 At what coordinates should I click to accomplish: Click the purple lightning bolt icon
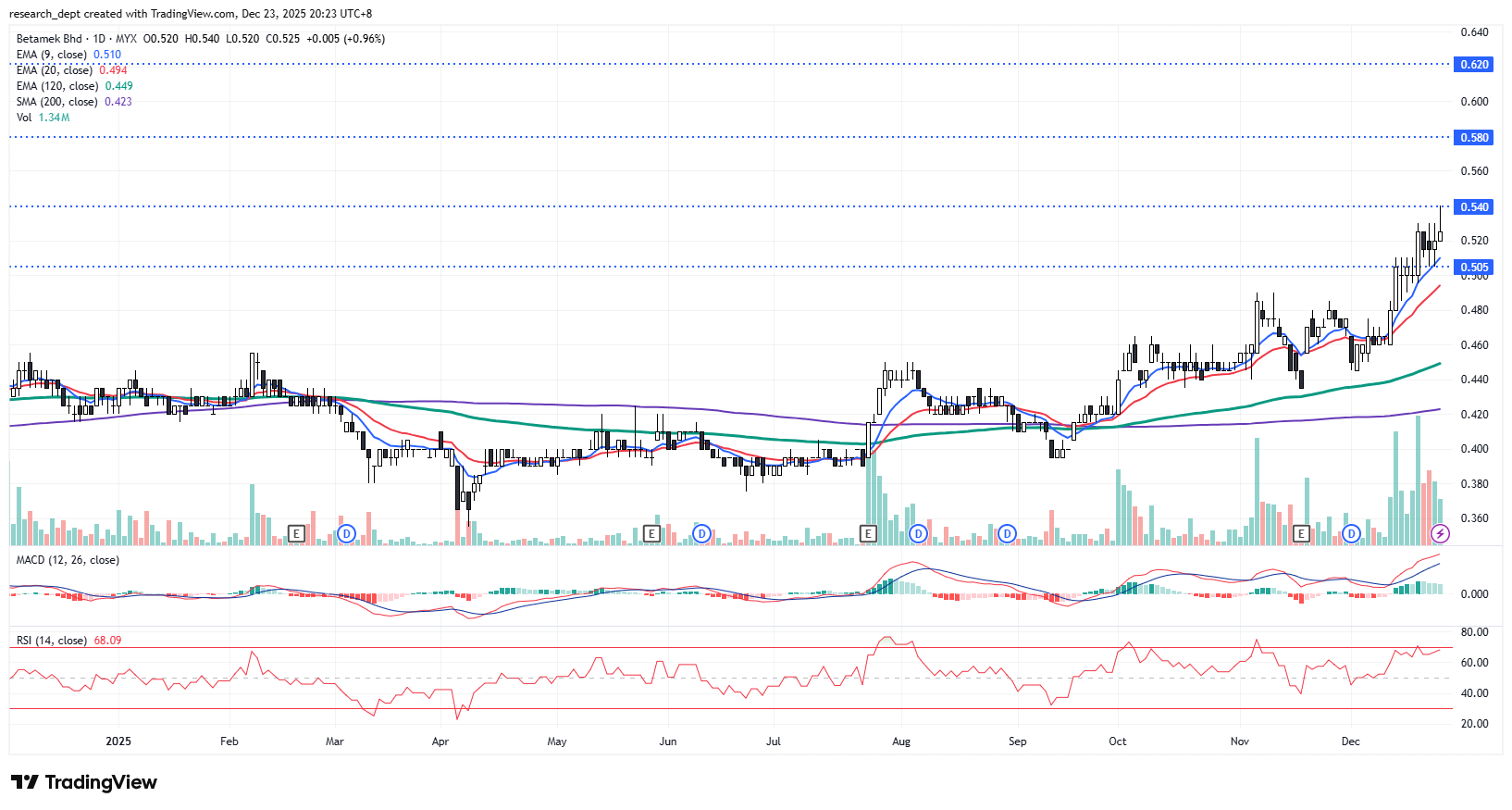pyautogui.click(x=1440, y=533)
